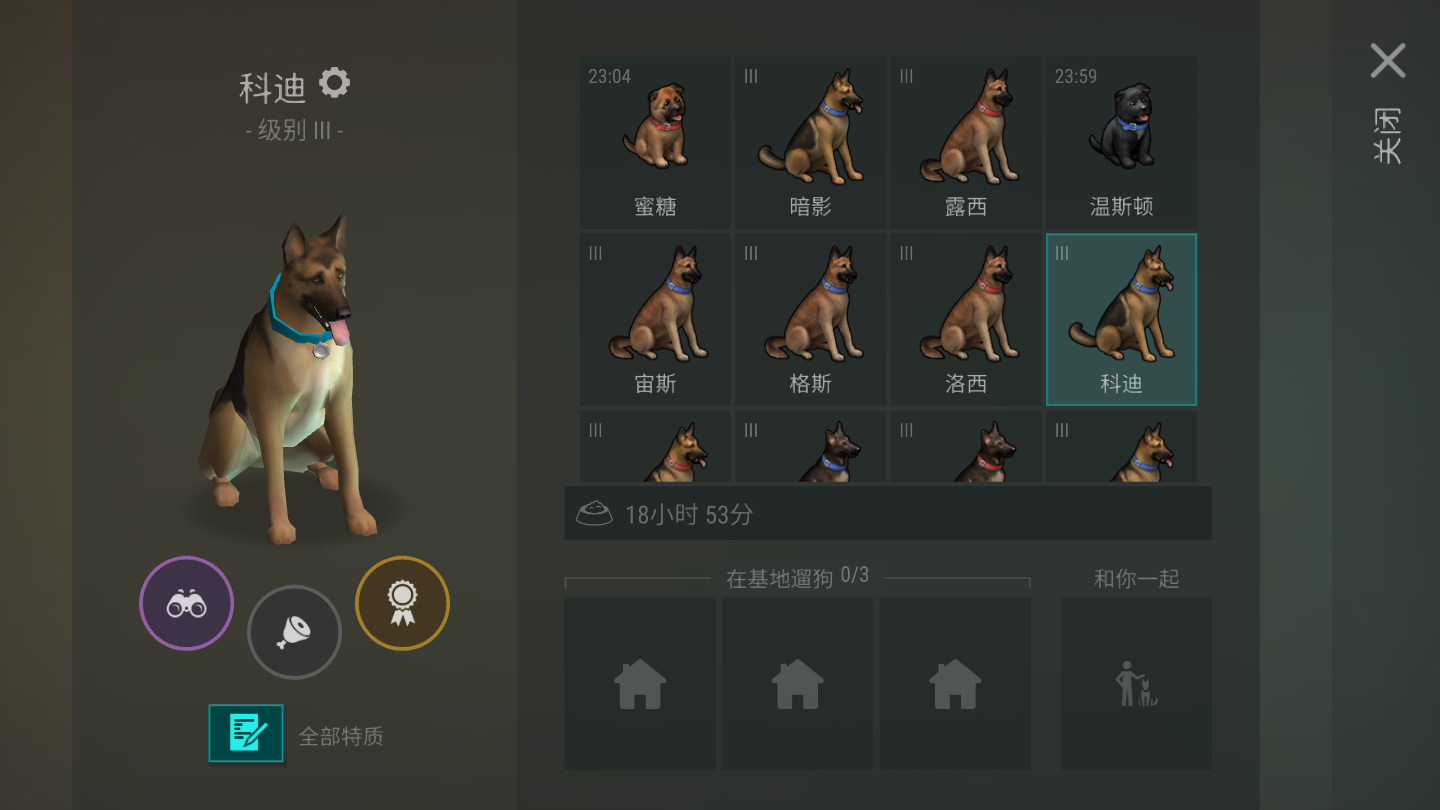The image size is (1440, 810).
Task: Select puppy 蜜糖 thumbnail
Action: (x=655, y=142)
